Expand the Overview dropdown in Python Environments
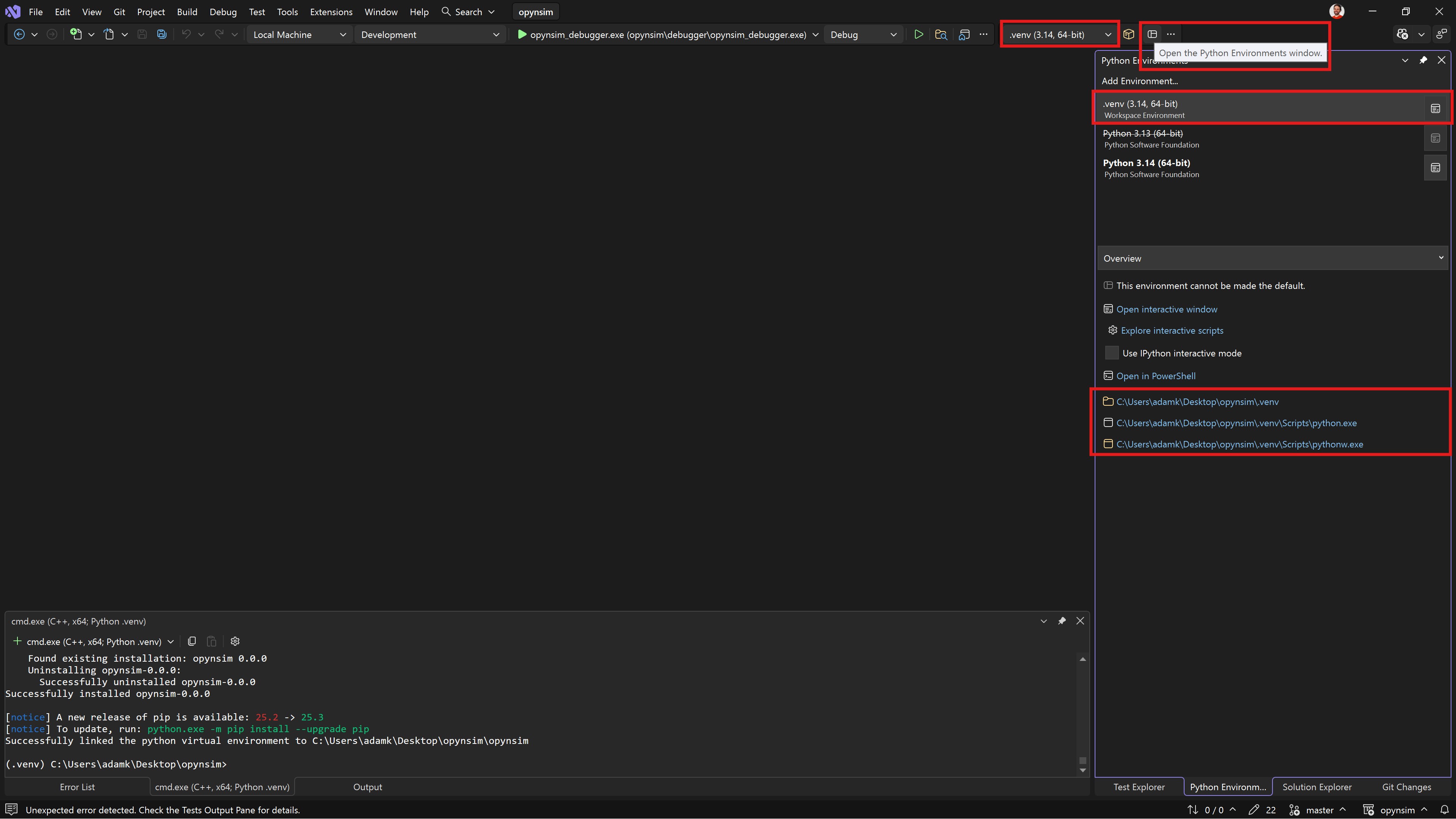Viewport: 1456px width, 819px height. (1441, 258)
